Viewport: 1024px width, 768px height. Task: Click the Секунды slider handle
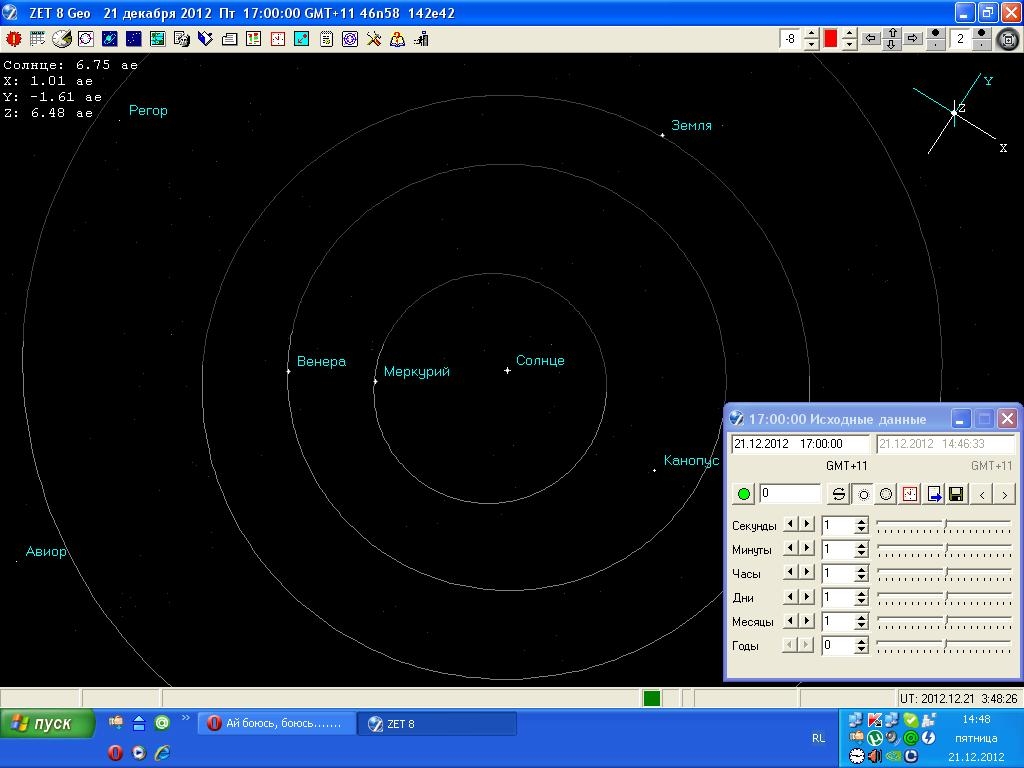tap(945, 524)
